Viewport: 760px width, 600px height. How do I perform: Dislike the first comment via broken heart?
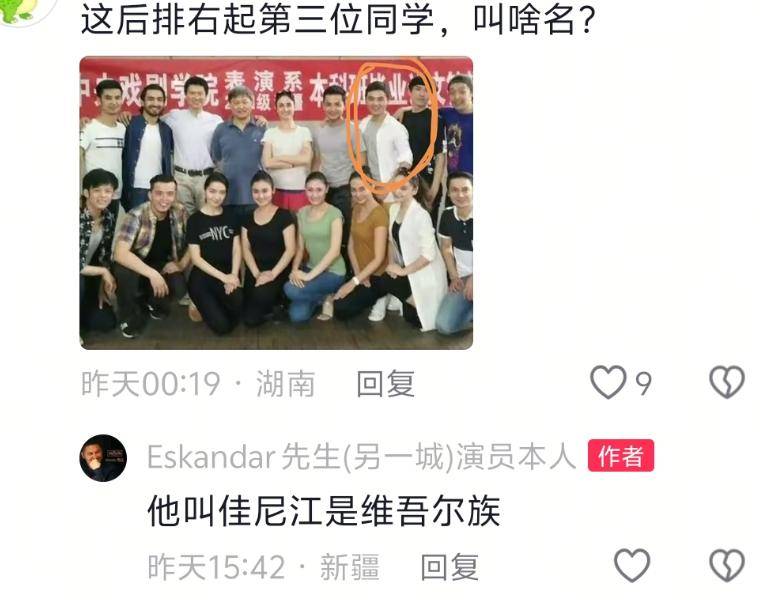pos(727,383)
